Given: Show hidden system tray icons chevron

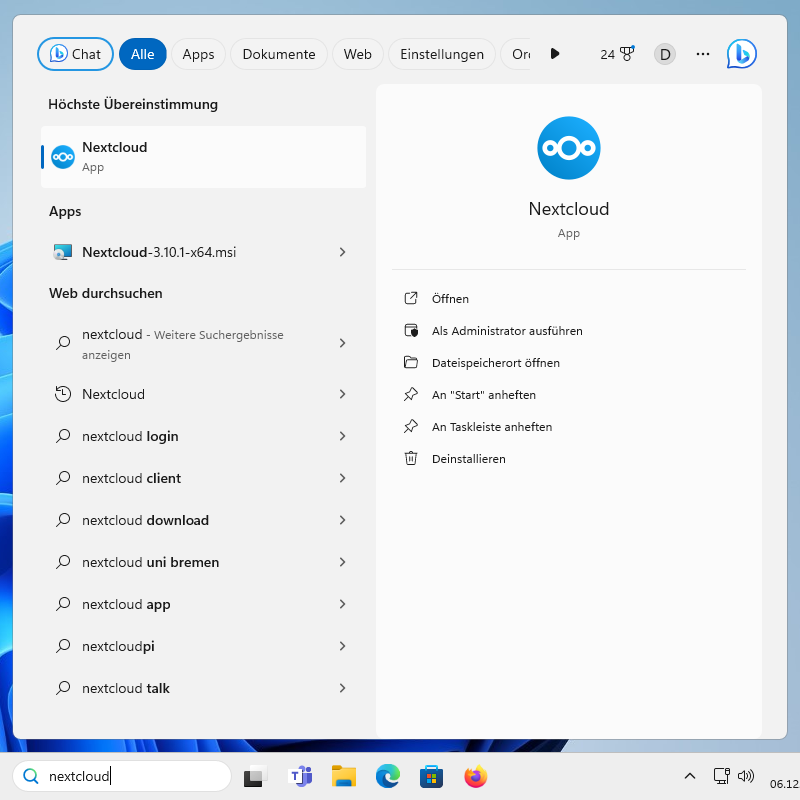Looking at the screenshot, I should (x=689, y=776).
